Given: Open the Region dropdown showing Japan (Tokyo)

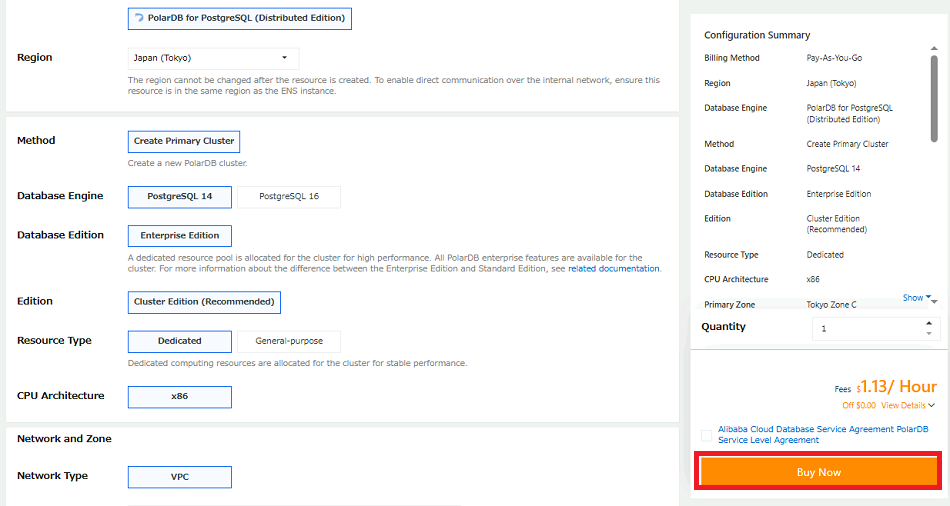Looking at the screenshot, I should point(213,58).
